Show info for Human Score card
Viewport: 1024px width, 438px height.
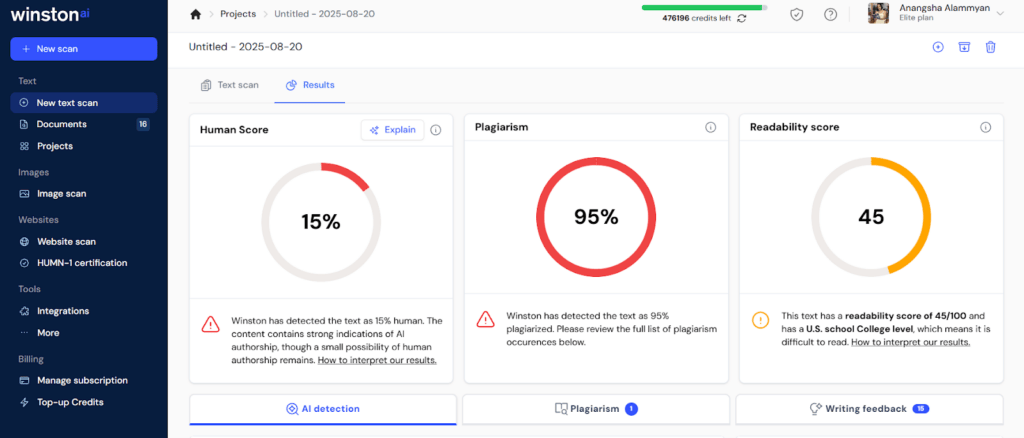[x=435, y=130]
